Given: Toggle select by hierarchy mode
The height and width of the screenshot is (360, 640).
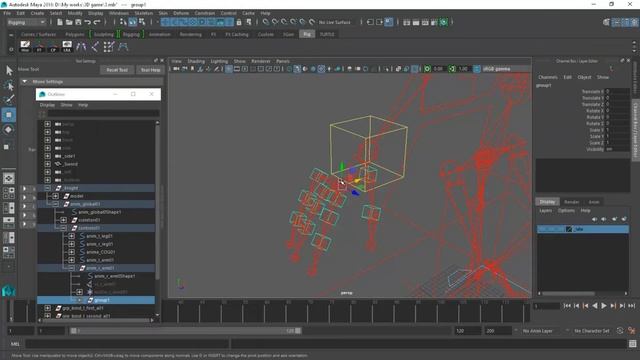Looking at the screenshot, I should tap(123, 22).
